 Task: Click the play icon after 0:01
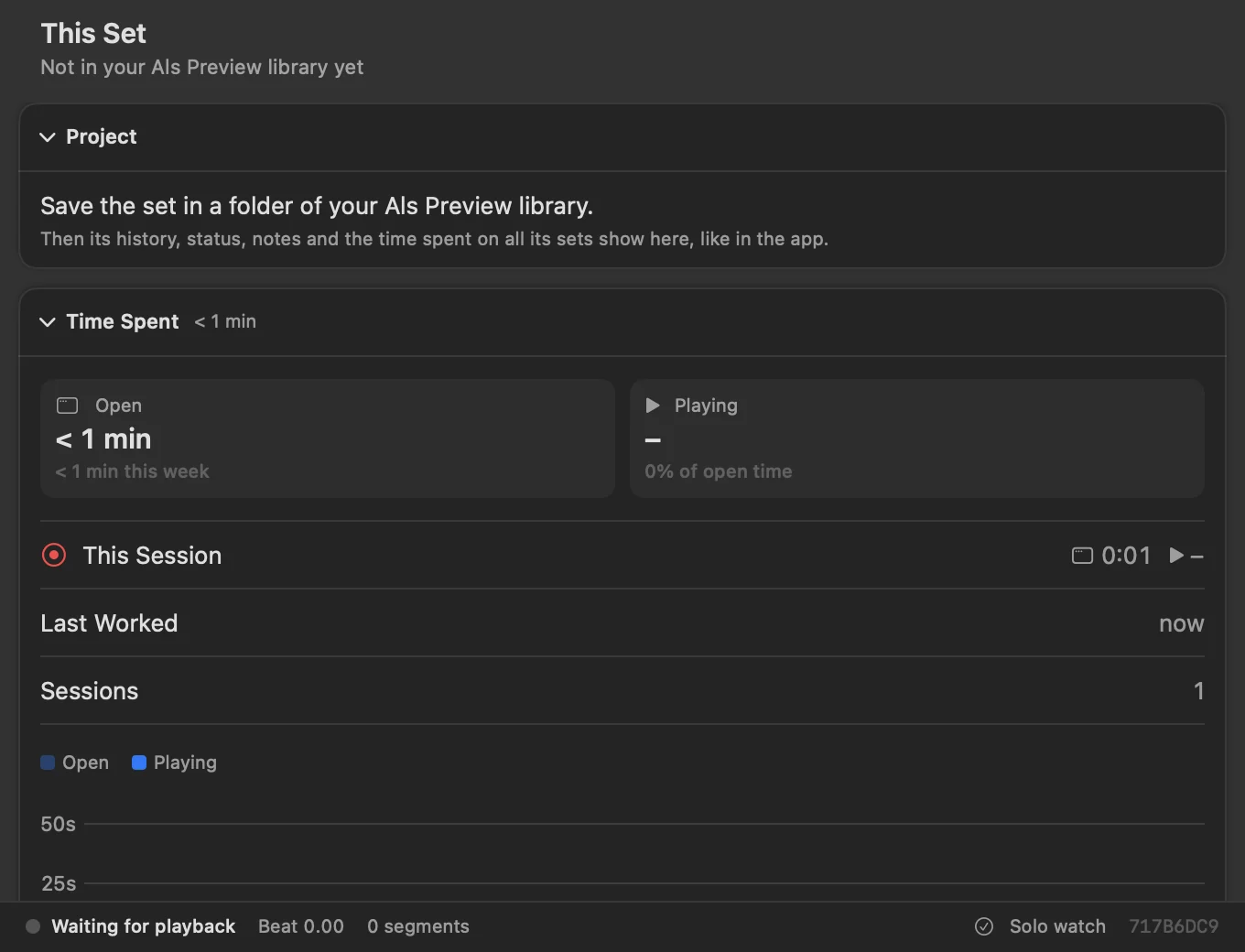coord(1176,556)
